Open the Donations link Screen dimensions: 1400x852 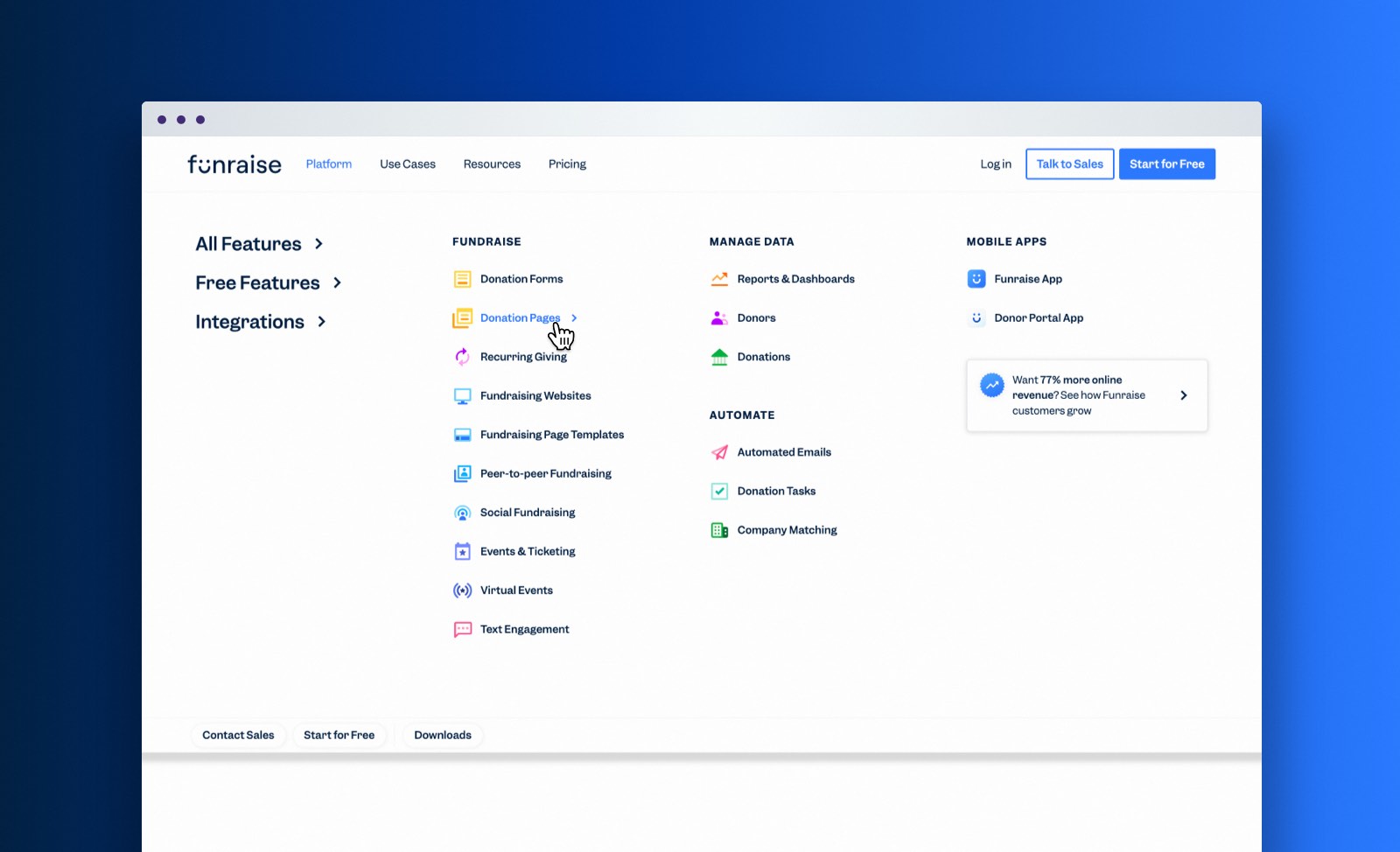pos(764,357)
